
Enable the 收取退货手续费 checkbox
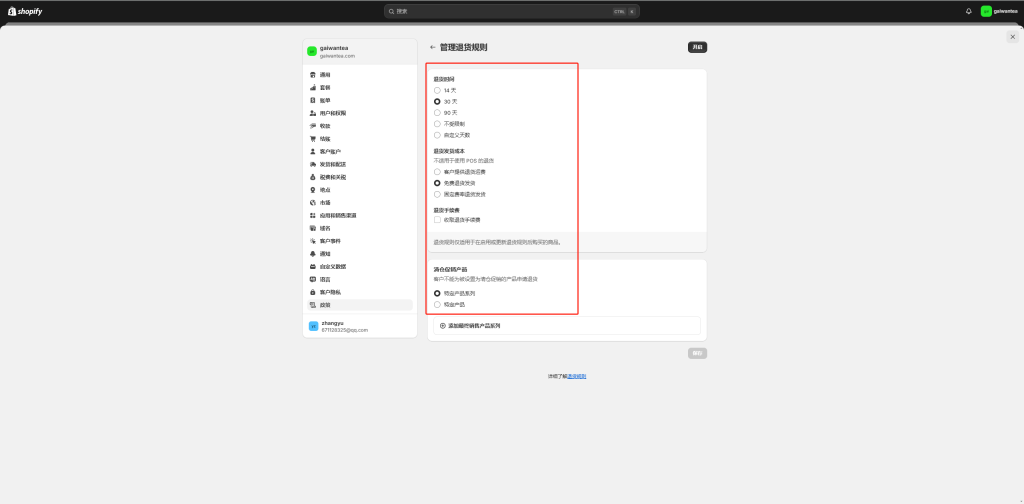pyautogui.click(x=438, y=220)
